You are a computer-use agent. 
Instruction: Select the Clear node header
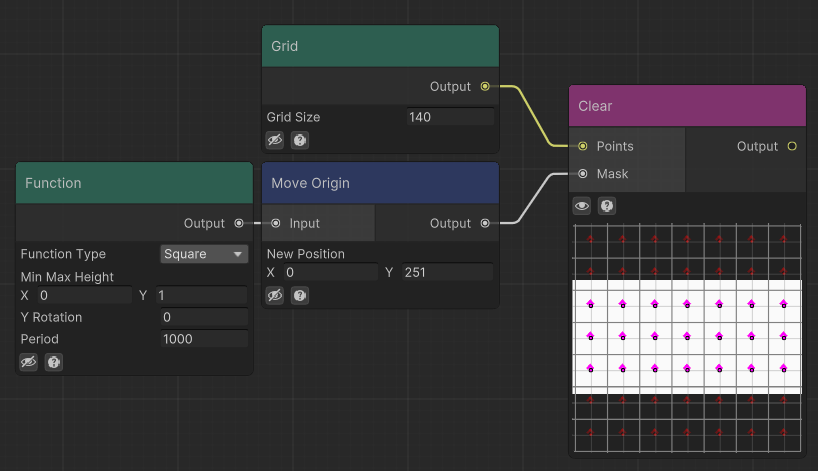688,106
